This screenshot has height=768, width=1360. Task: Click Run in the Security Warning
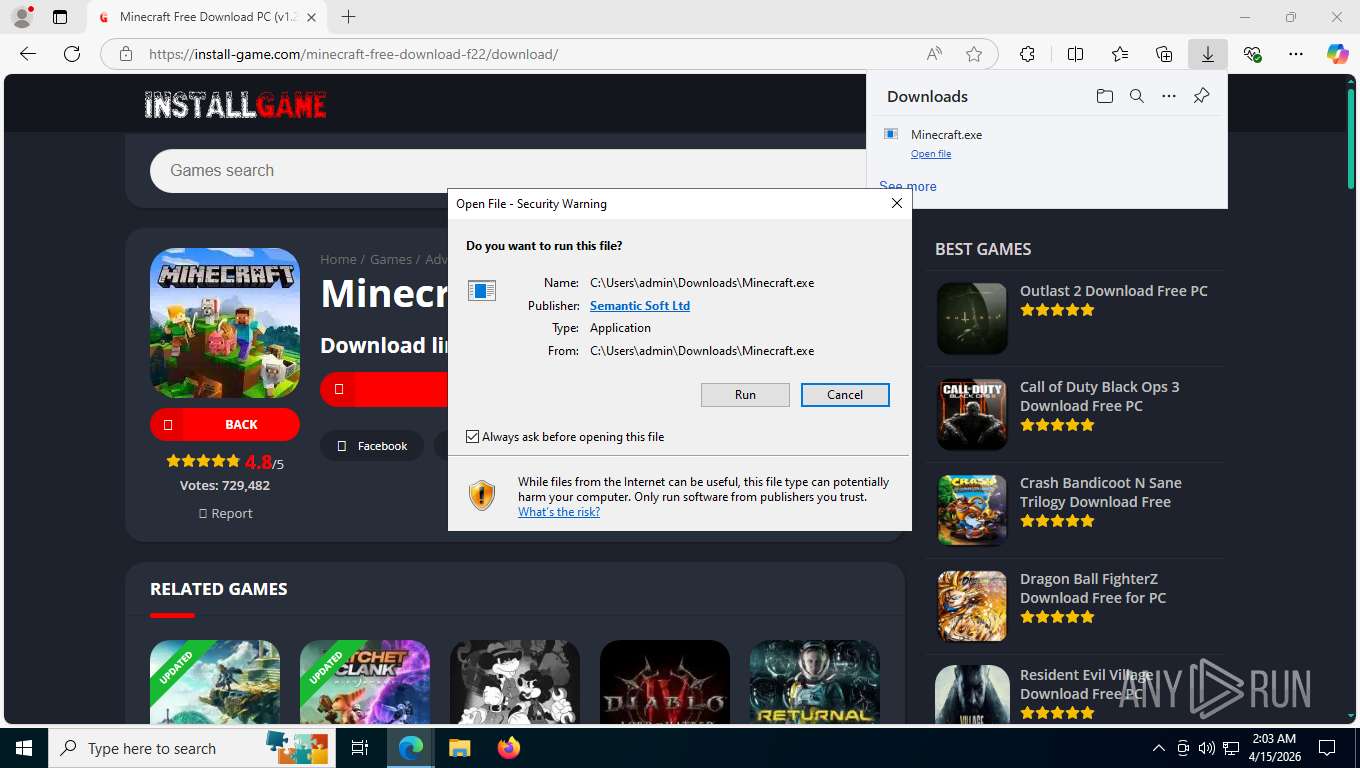[745, 395]
